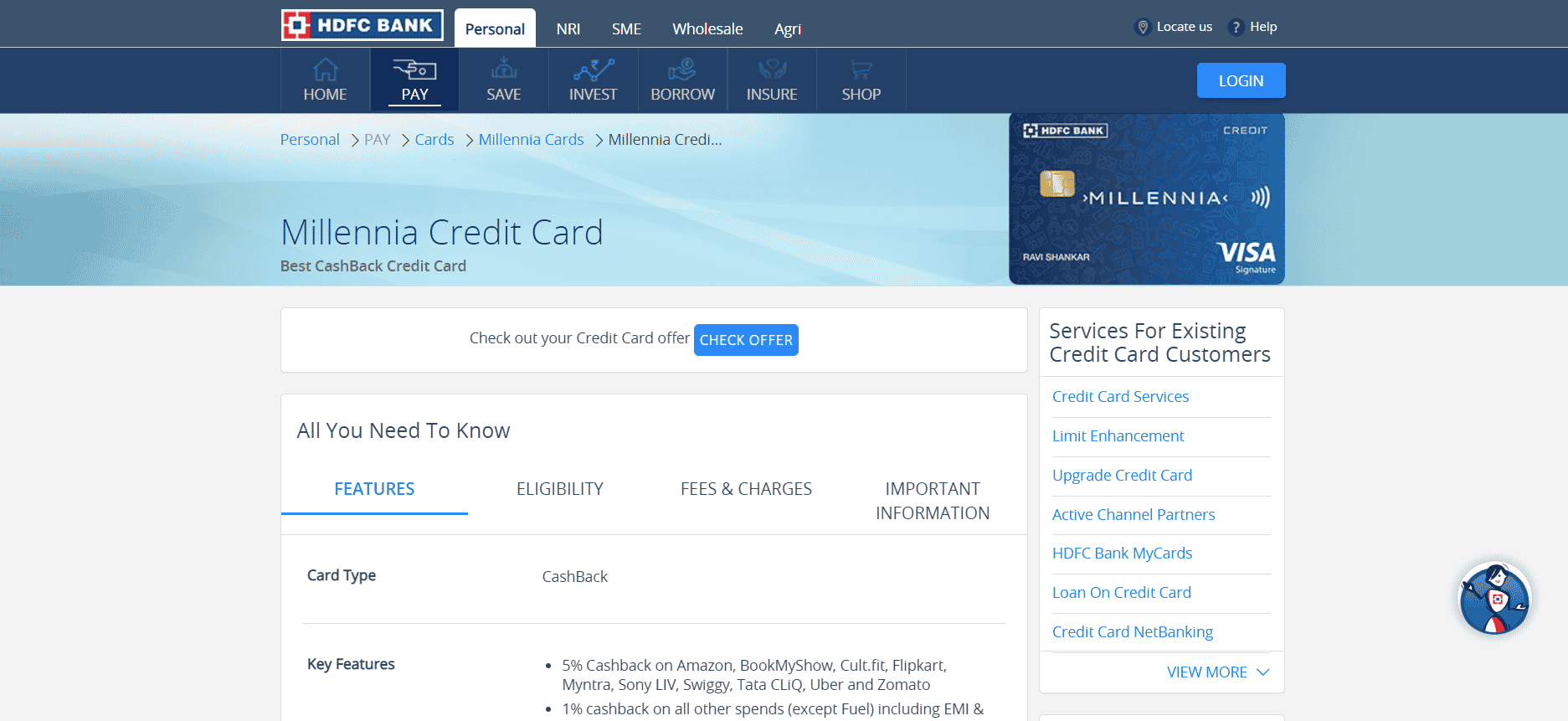Select the ELIGIBILITY tab
The width and height of the screenshot is (1568, 721).
[560, 489]
